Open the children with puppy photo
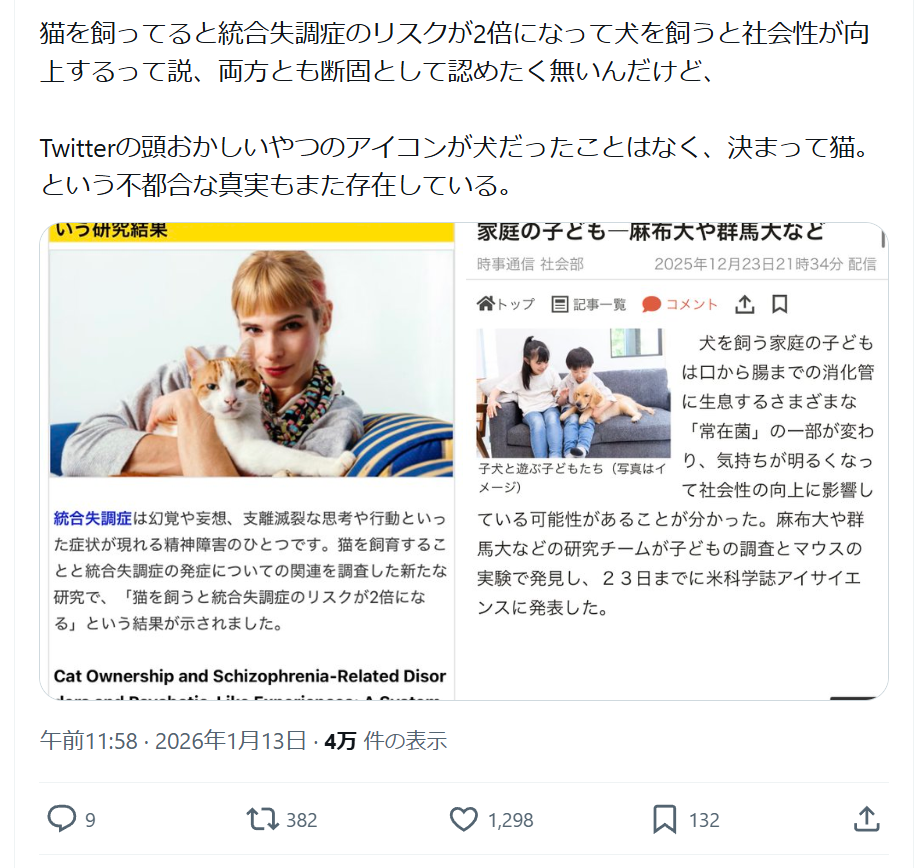This screenshot has width=918, height=868. click(x=573, y=393)
